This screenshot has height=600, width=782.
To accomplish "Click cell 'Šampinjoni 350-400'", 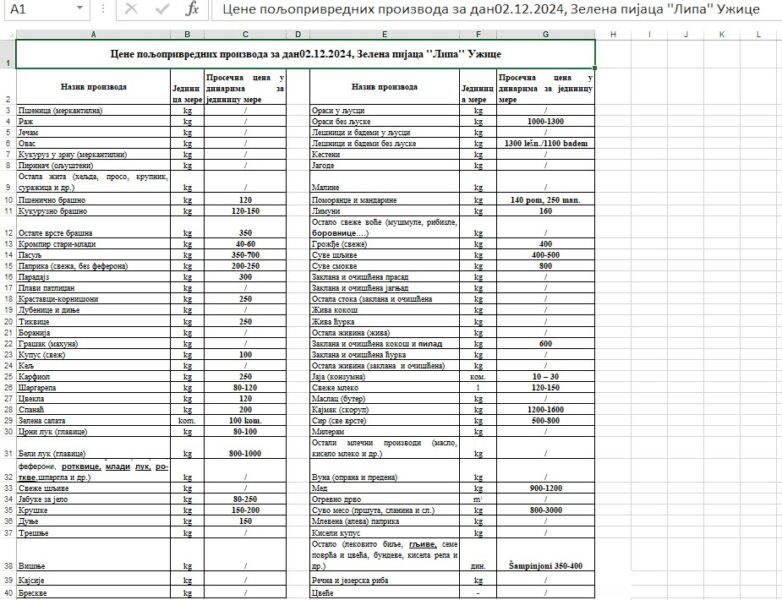I will [x=546, y=556].
